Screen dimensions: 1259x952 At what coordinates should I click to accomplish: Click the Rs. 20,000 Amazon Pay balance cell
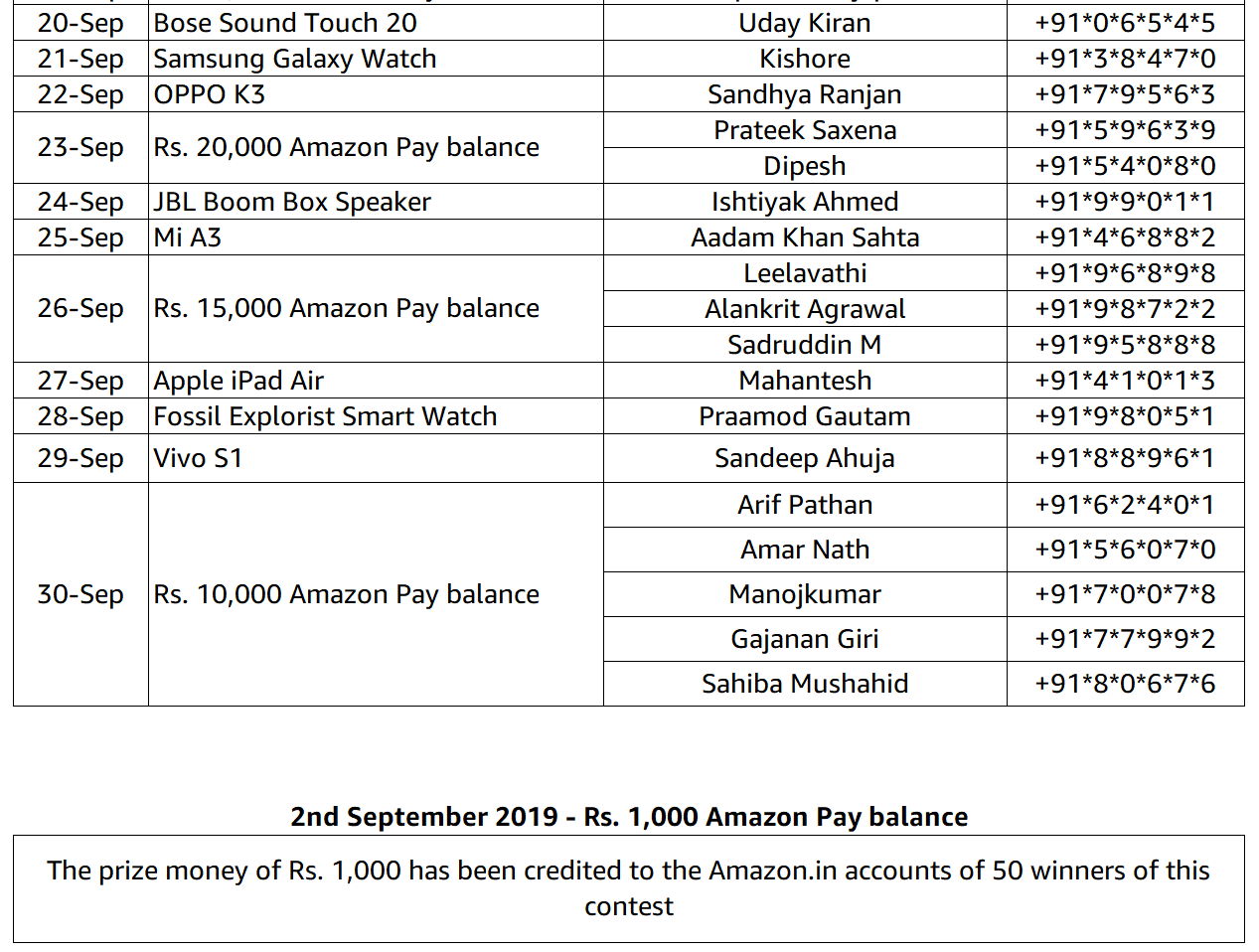[346, 147]
